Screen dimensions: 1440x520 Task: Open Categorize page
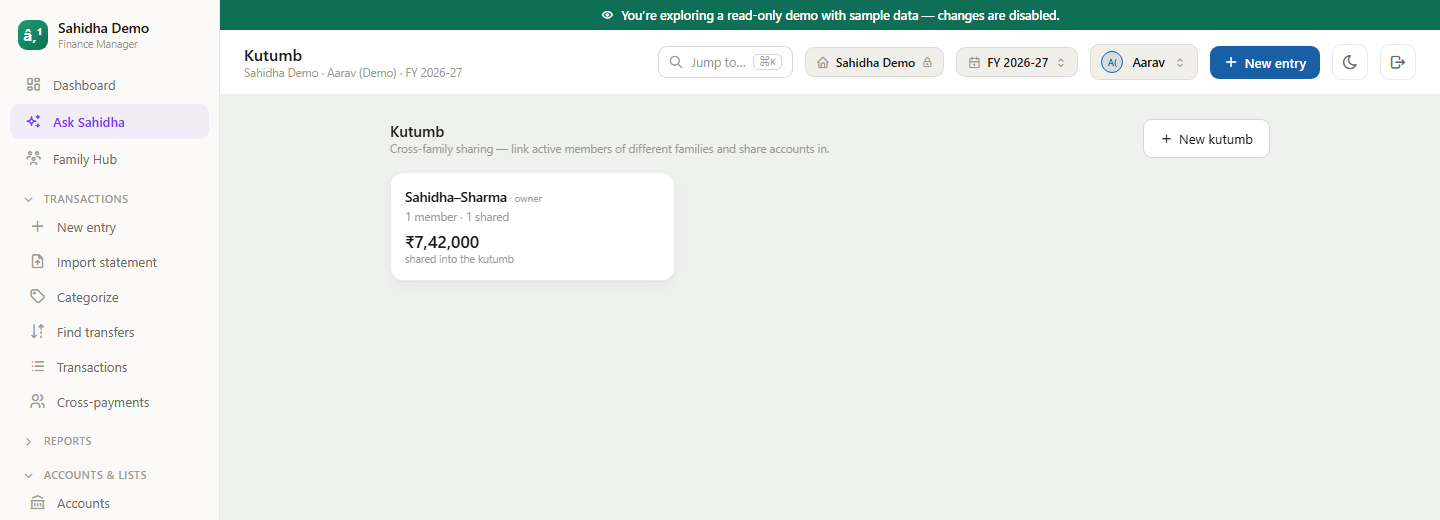(x=110, y=297)
